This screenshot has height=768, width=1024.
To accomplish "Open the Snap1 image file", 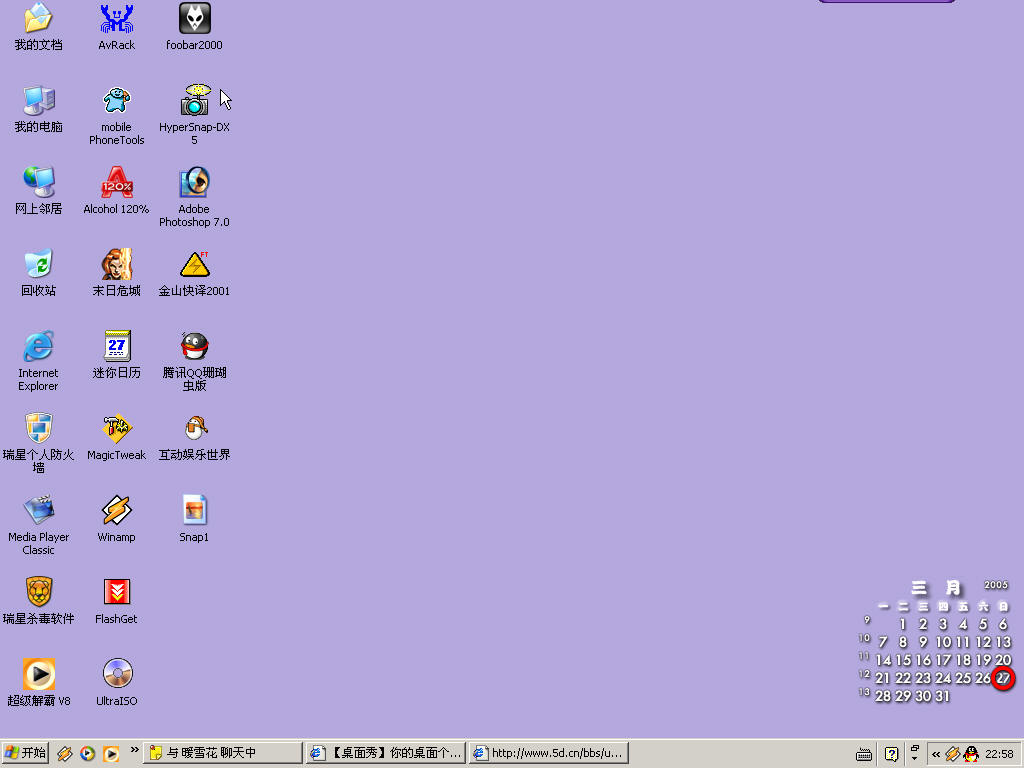I will pyautogui.click(x=195, y=510).
